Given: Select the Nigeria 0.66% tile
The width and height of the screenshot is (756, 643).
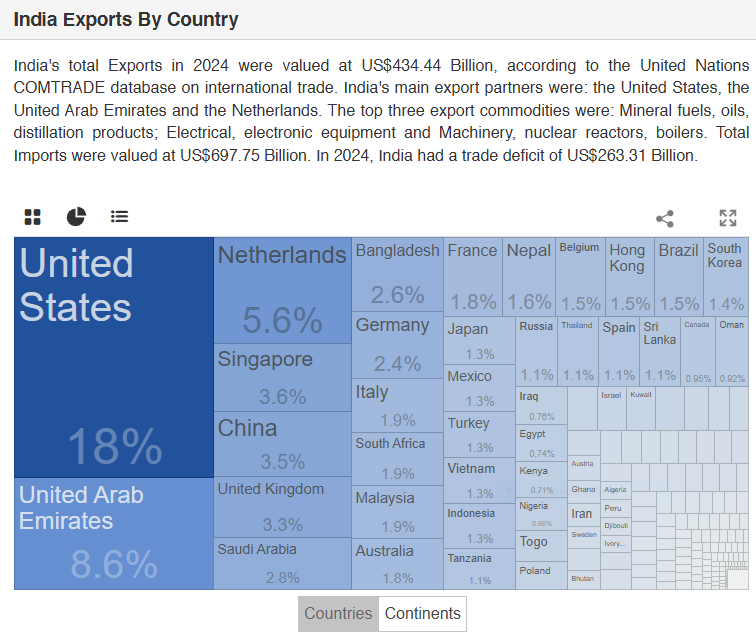Looking at the screenshot, I should (541, 514).
